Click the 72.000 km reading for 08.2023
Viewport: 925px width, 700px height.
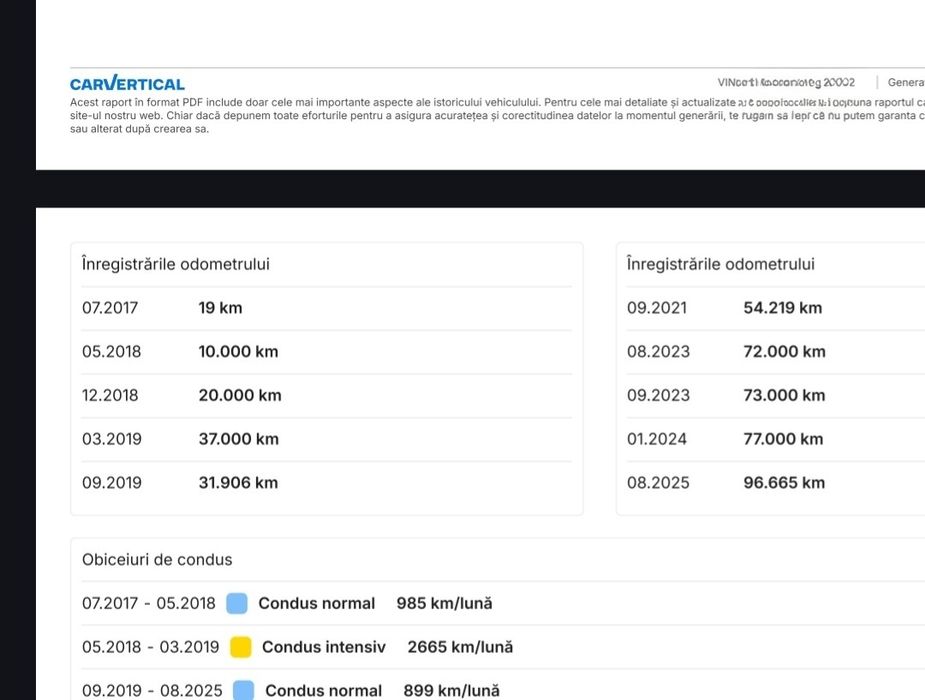point(784,351)
